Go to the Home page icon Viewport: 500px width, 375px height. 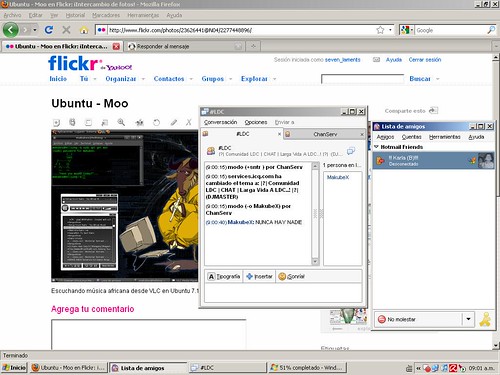click(x=84, y=30)
